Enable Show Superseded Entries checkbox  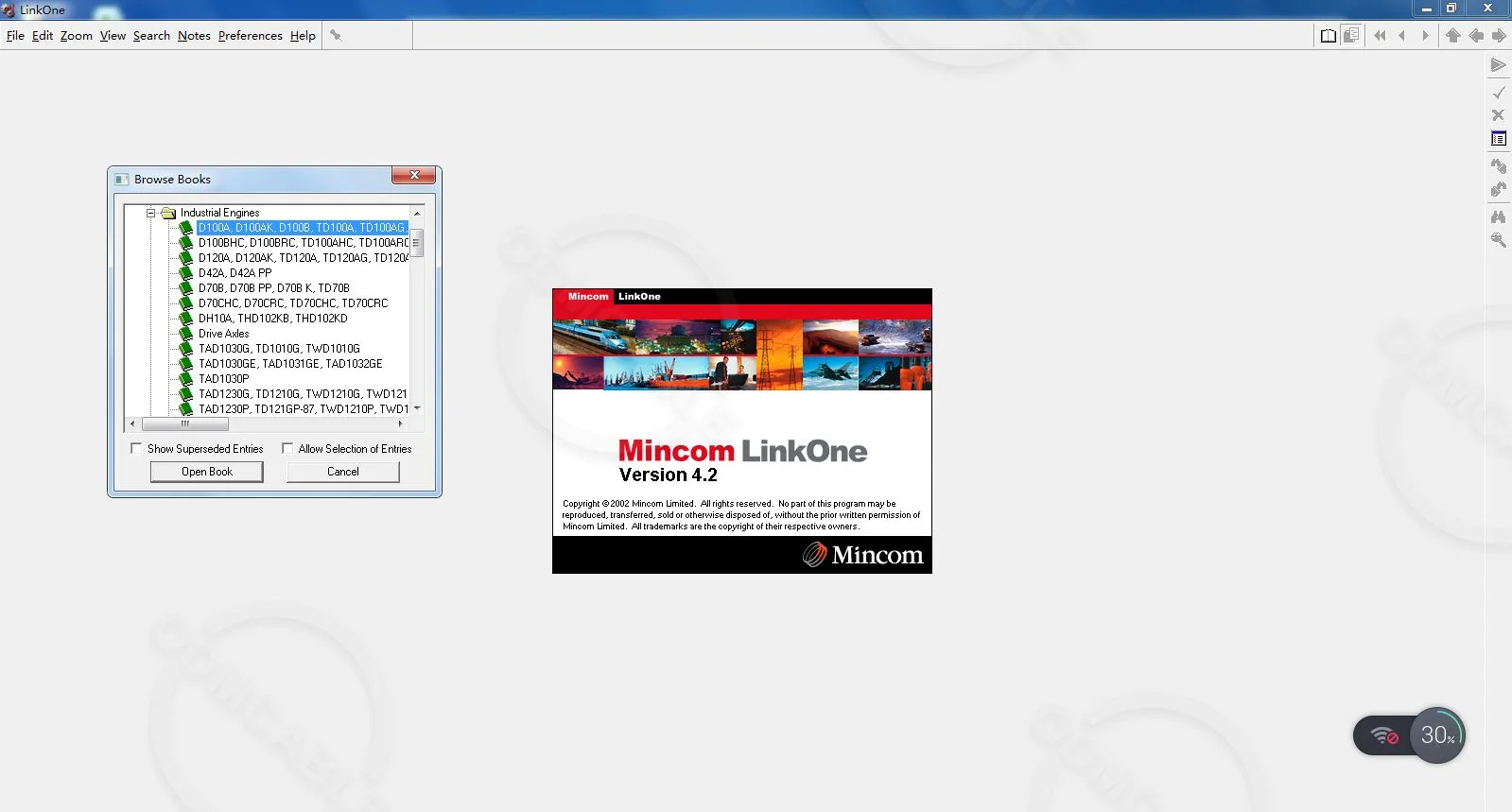pos(136,448)
